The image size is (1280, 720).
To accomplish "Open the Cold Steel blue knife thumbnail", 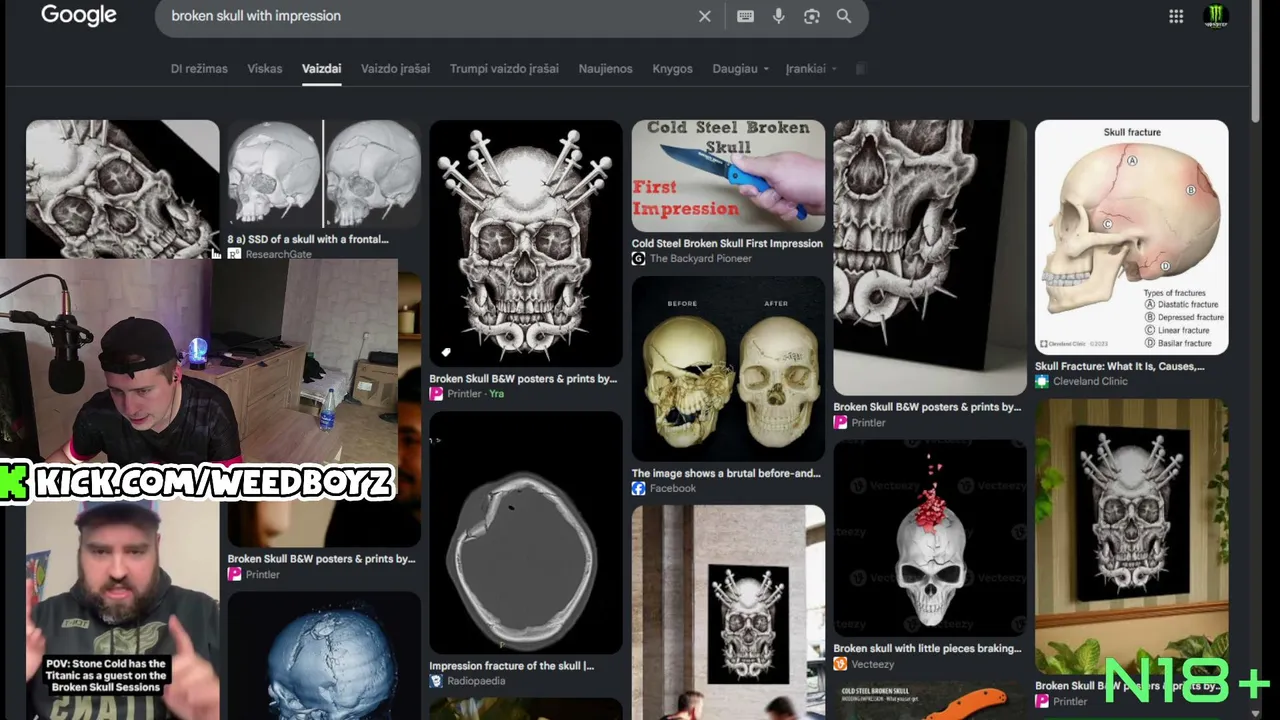I will tap(728, 176).
